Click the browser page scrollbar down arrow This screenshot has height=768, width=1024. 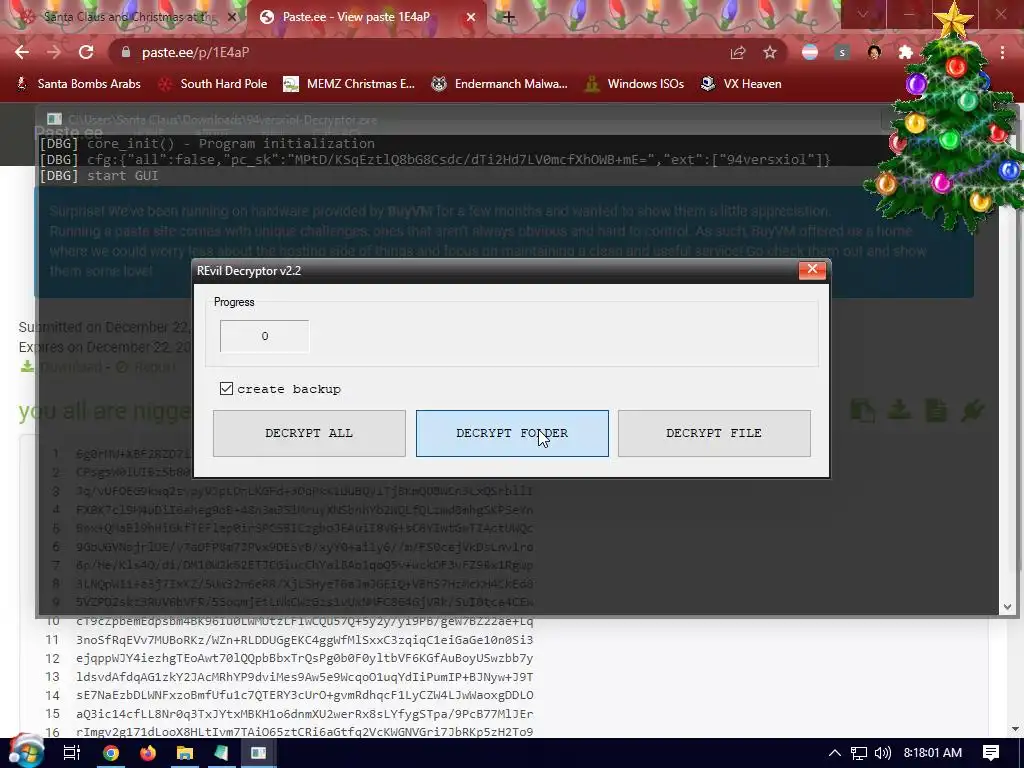pyautogui.click(x=1016, y=729)
